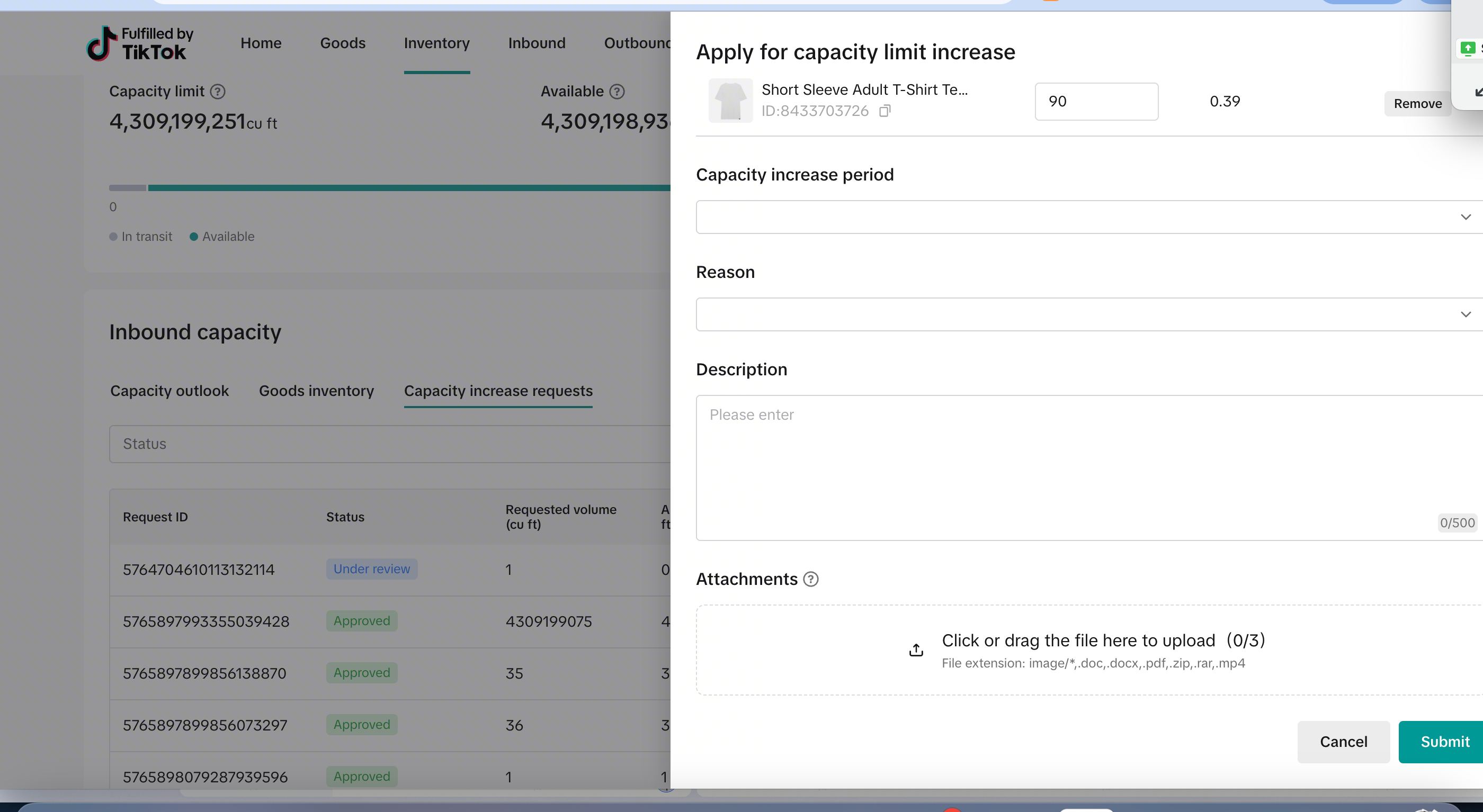This screenshot has height=812, width=1483.
Task: Open the Inbound menu
Action: tap(537, 43)
